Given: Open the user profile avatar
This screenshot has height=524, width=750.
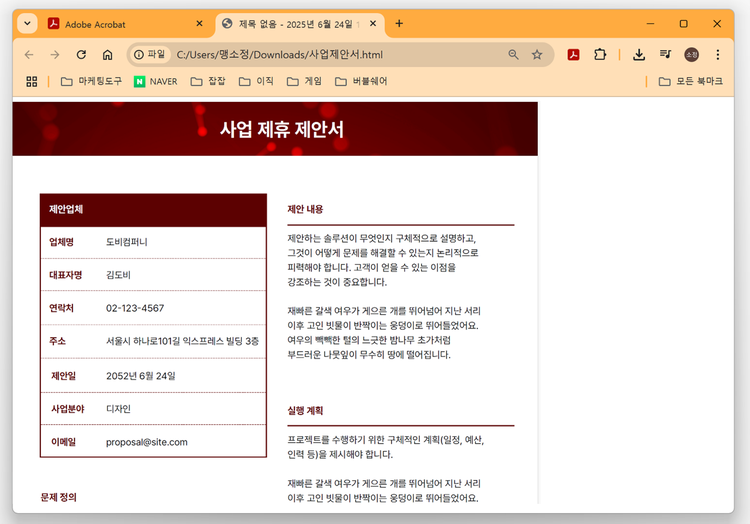Looking at the screenshot, I should [691, 55].
